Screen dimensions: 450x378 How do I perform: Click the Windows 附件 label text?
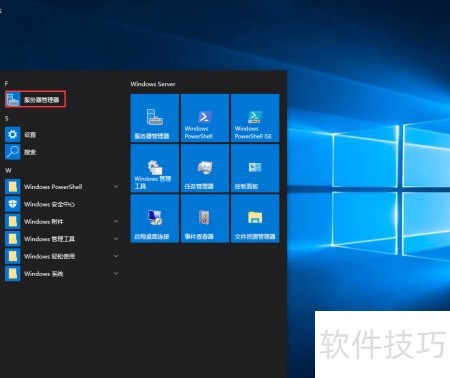(44, 221)
